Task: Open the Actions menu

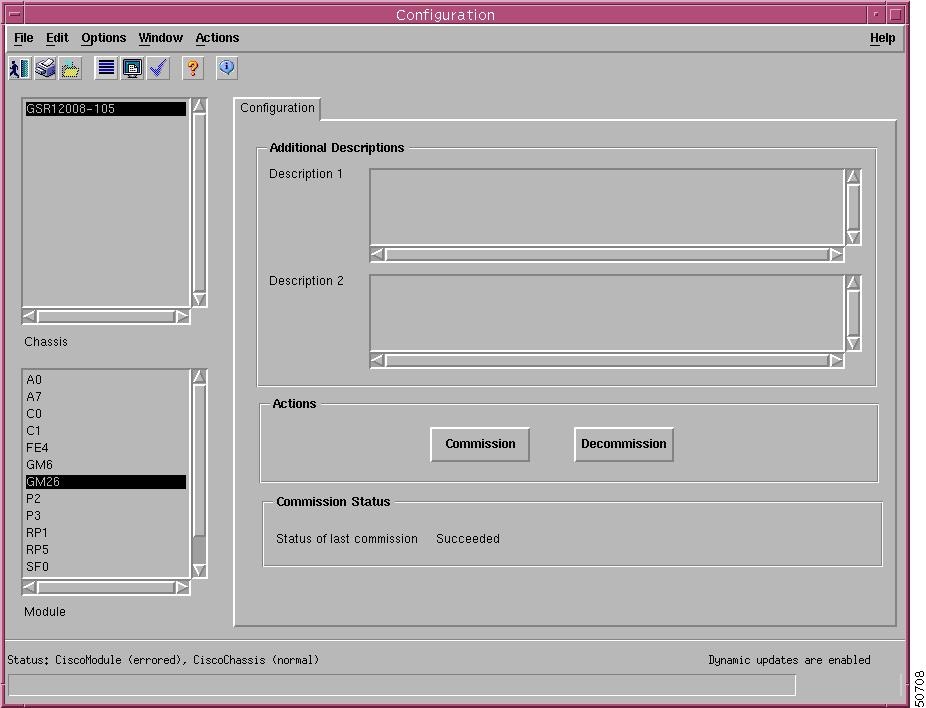Action: 217,38
